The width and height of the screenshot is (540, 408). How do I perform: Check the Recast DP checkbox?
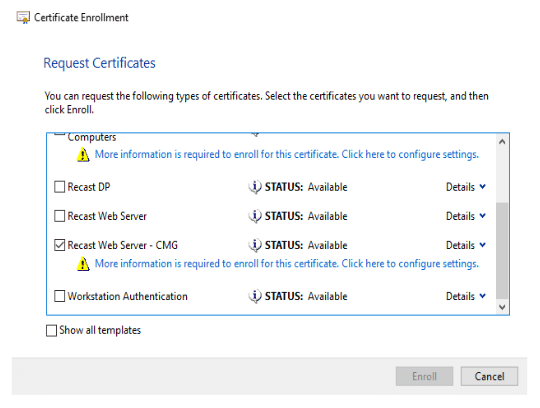60,187
